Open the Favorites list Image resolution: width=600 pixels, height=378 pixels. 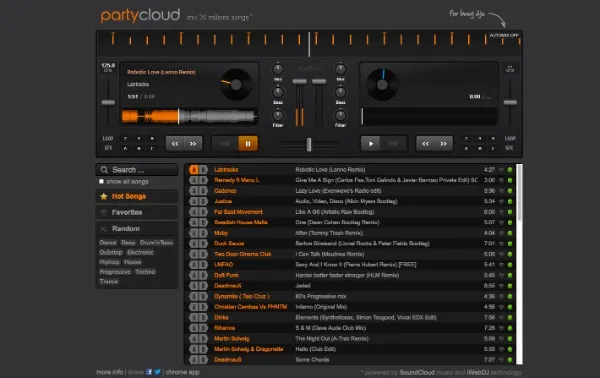(x=137, y=212)
